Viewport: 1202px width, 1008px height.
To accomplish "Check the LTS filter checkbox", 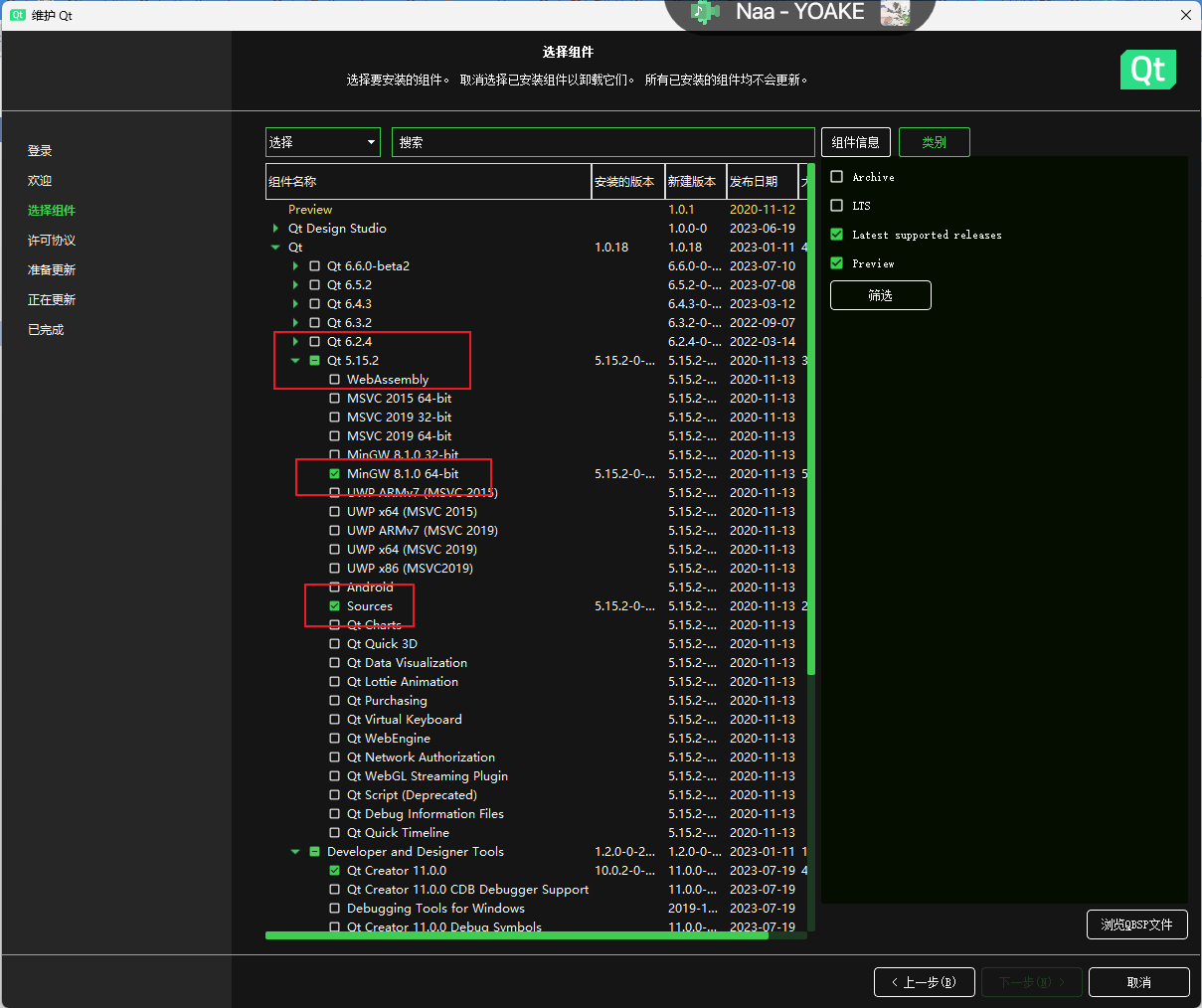I will point(837,206).
